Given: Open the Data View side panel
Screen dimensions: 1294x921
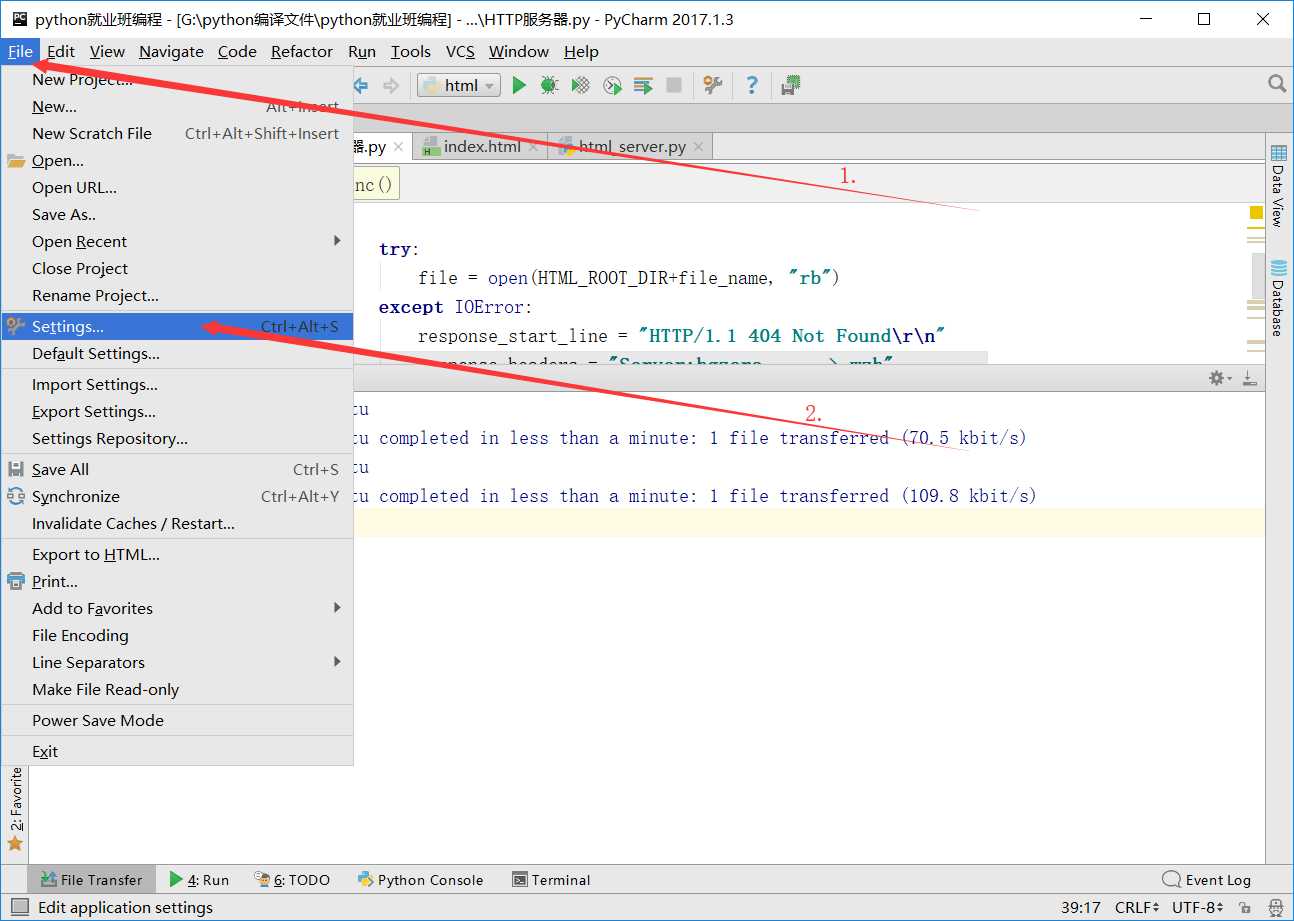Looking at the screenshot, I should tap(1278, 186).
